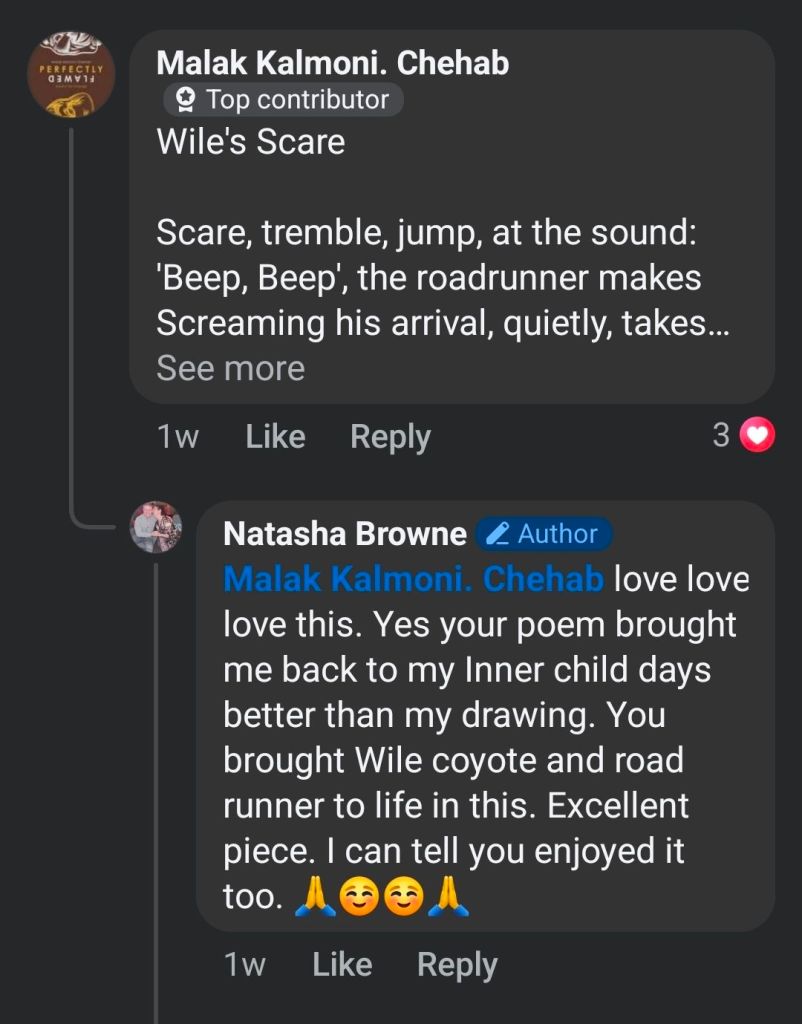The height and width of the screenshot is (1024, 802).
Task: Click the last praying hands emoji in reply
Action: point(448,896)
